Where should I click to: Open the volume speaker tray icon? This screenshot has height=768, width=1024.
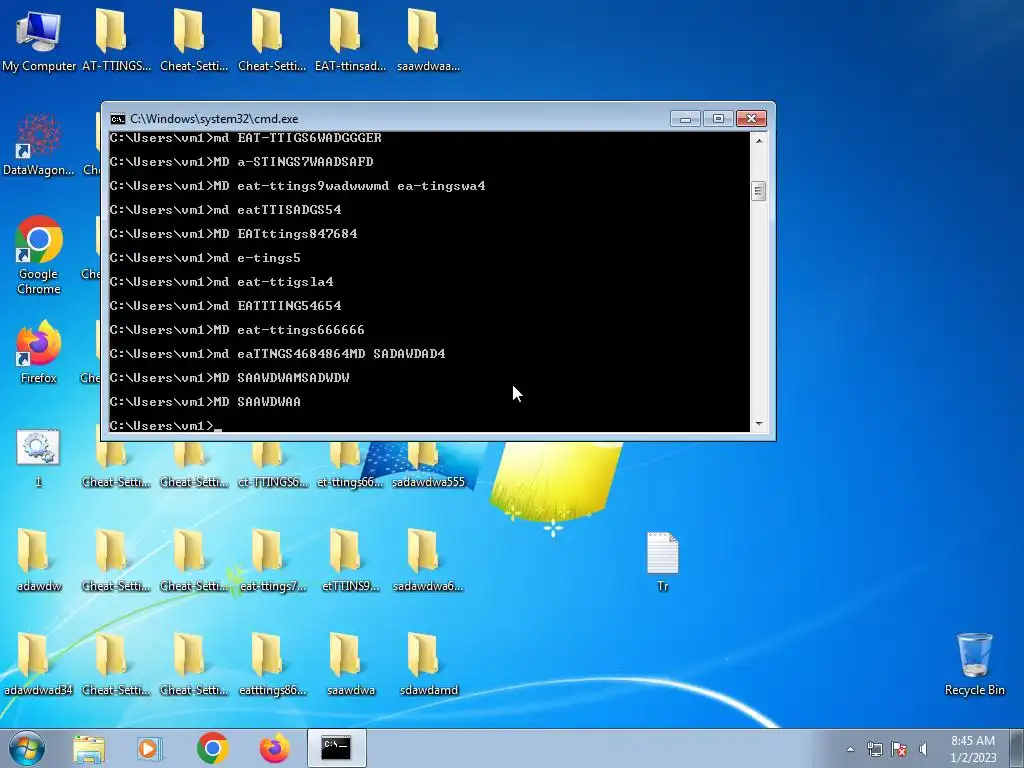click(x=923, y=749)
